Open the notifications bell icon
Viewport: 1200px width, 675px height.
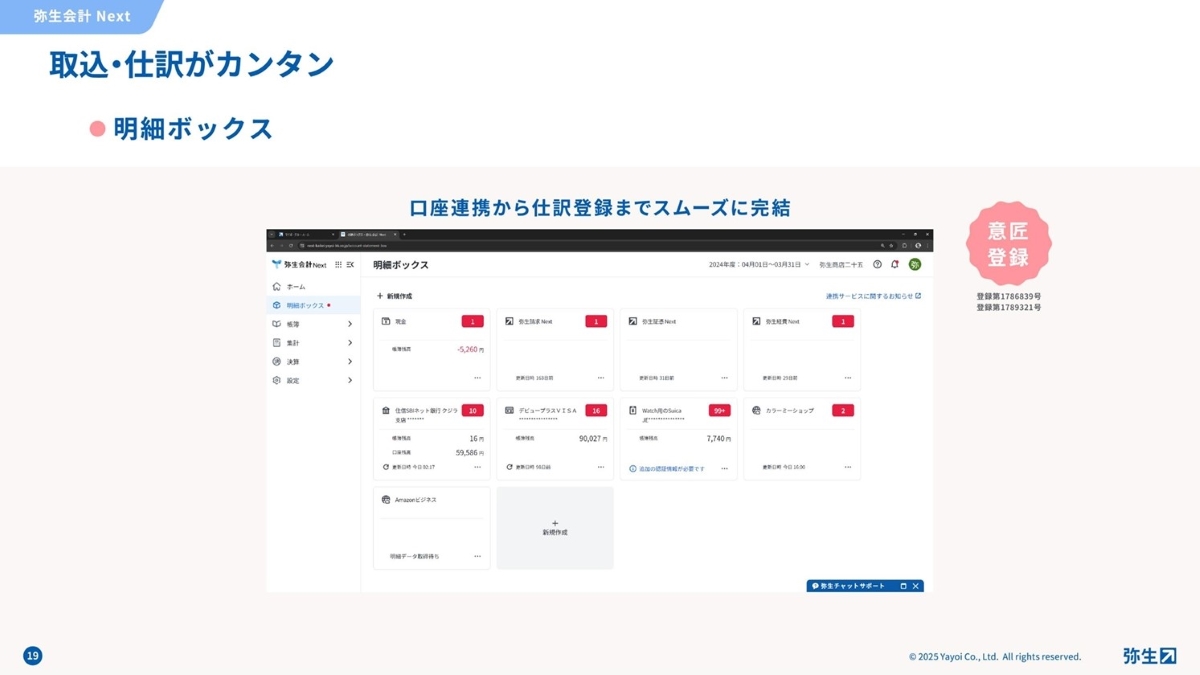click(x=895, y=265)
